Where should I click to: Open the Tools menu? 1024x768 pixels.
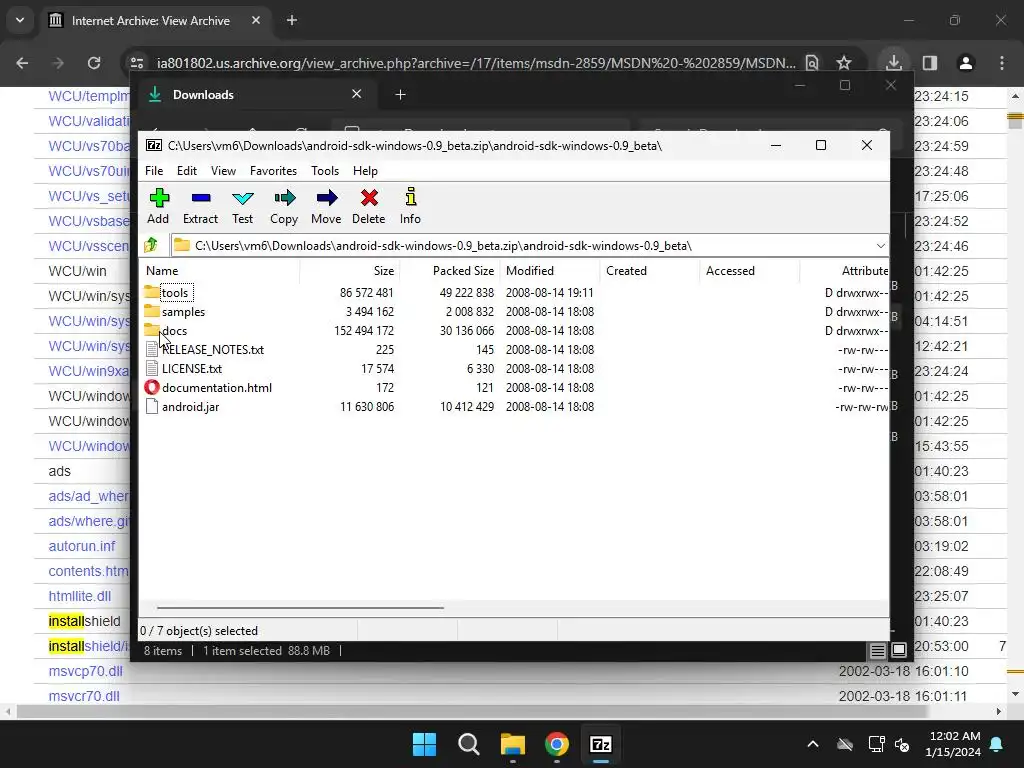coord(325,170)
